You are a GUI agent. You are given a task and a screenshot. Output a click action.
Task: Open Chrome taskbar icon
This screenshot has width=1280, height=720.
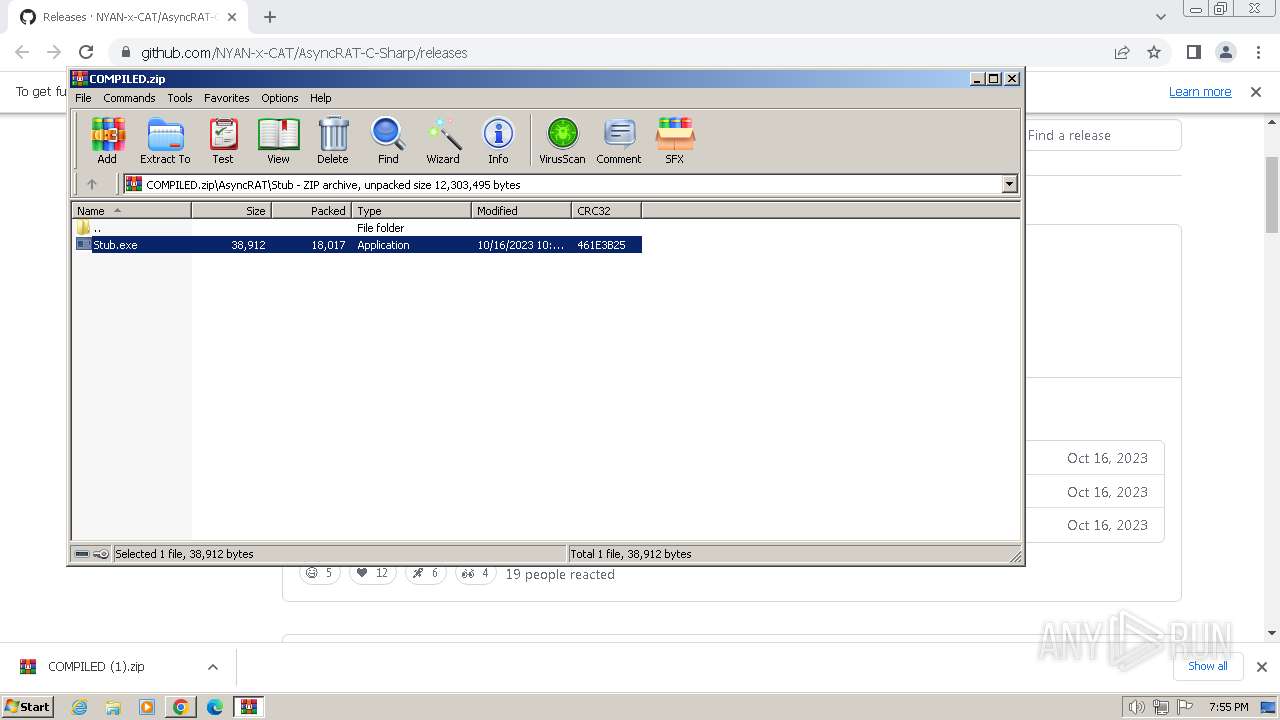point(181,707)
